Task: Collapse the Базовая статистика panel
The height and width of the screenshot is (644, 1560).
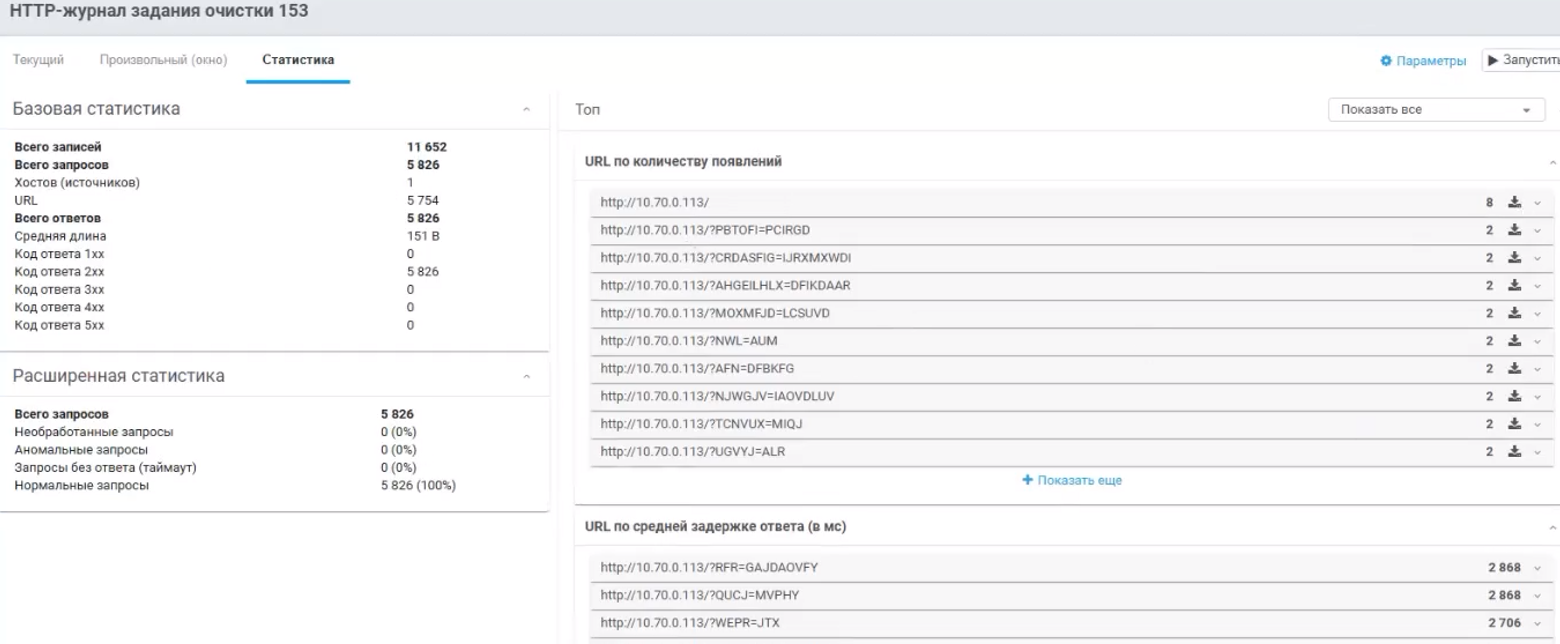Action: 527,110
